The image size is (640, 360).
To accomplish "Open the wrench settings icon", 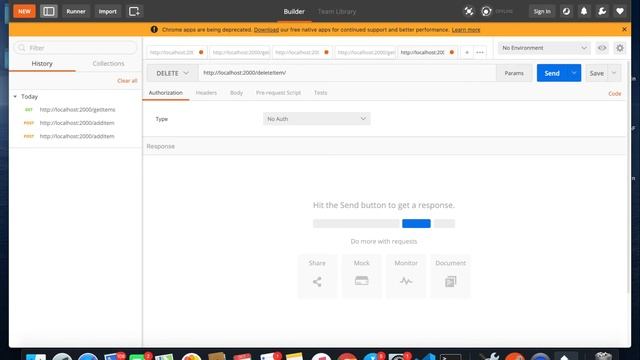I will click(x=602, y=11).
